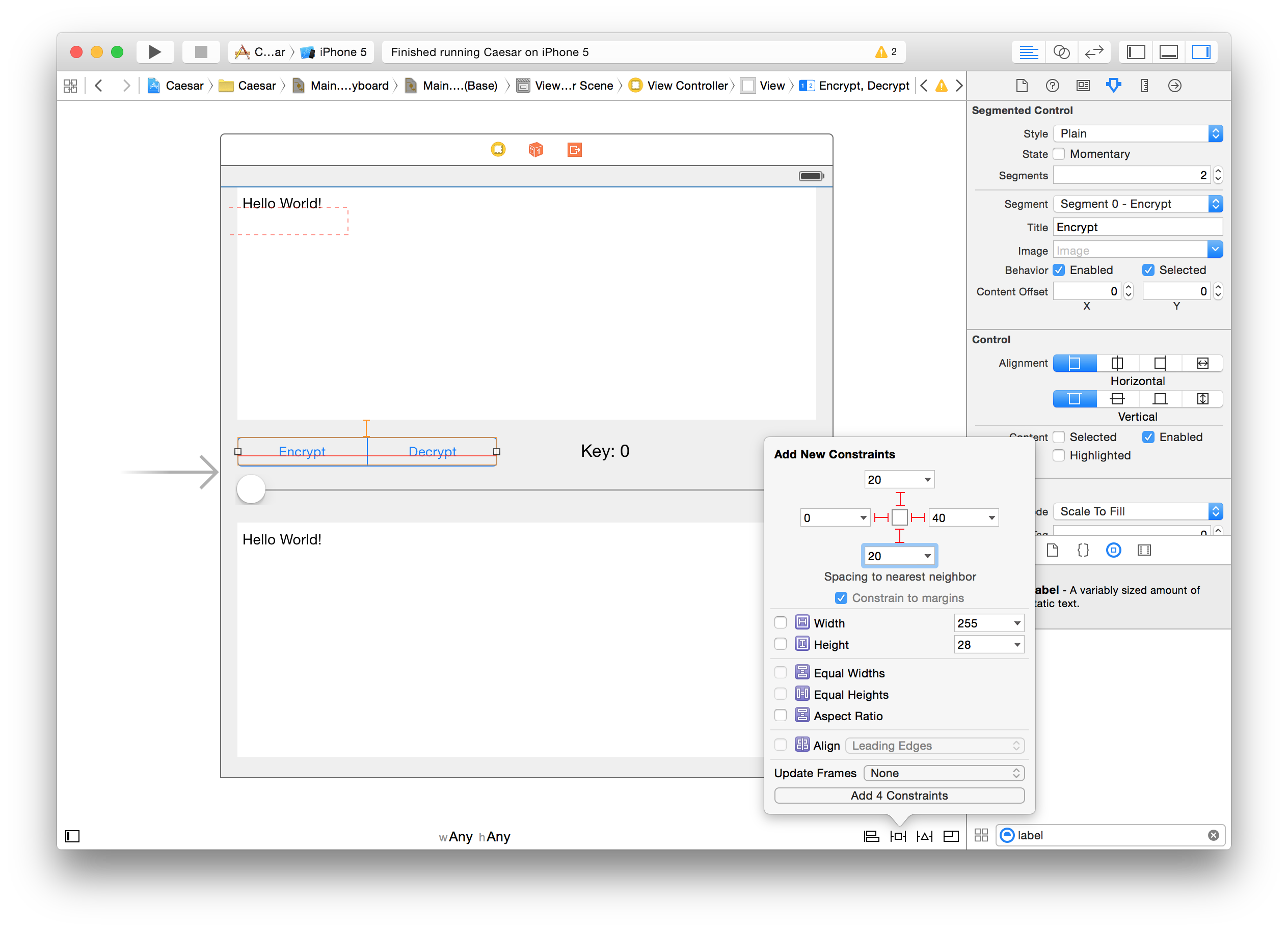Toggle the Debug area pane
The width and height of the screenshot is (1288, 931).
(1168, 52)
